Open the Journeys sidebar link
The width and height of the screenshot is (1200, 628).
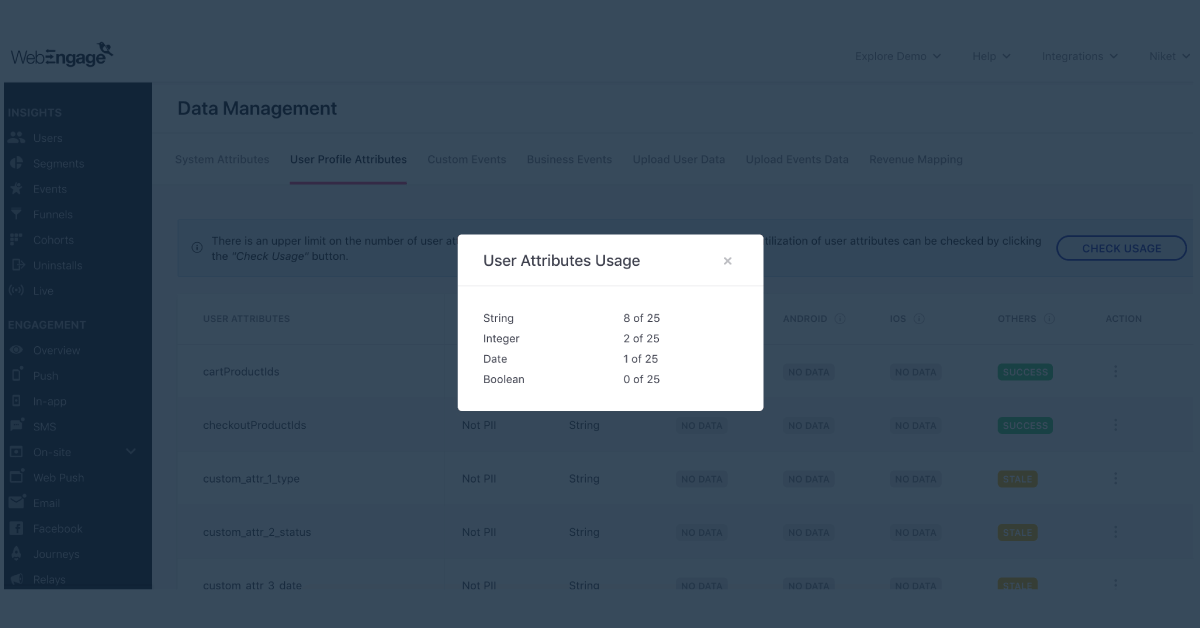[x=55, y=554]
